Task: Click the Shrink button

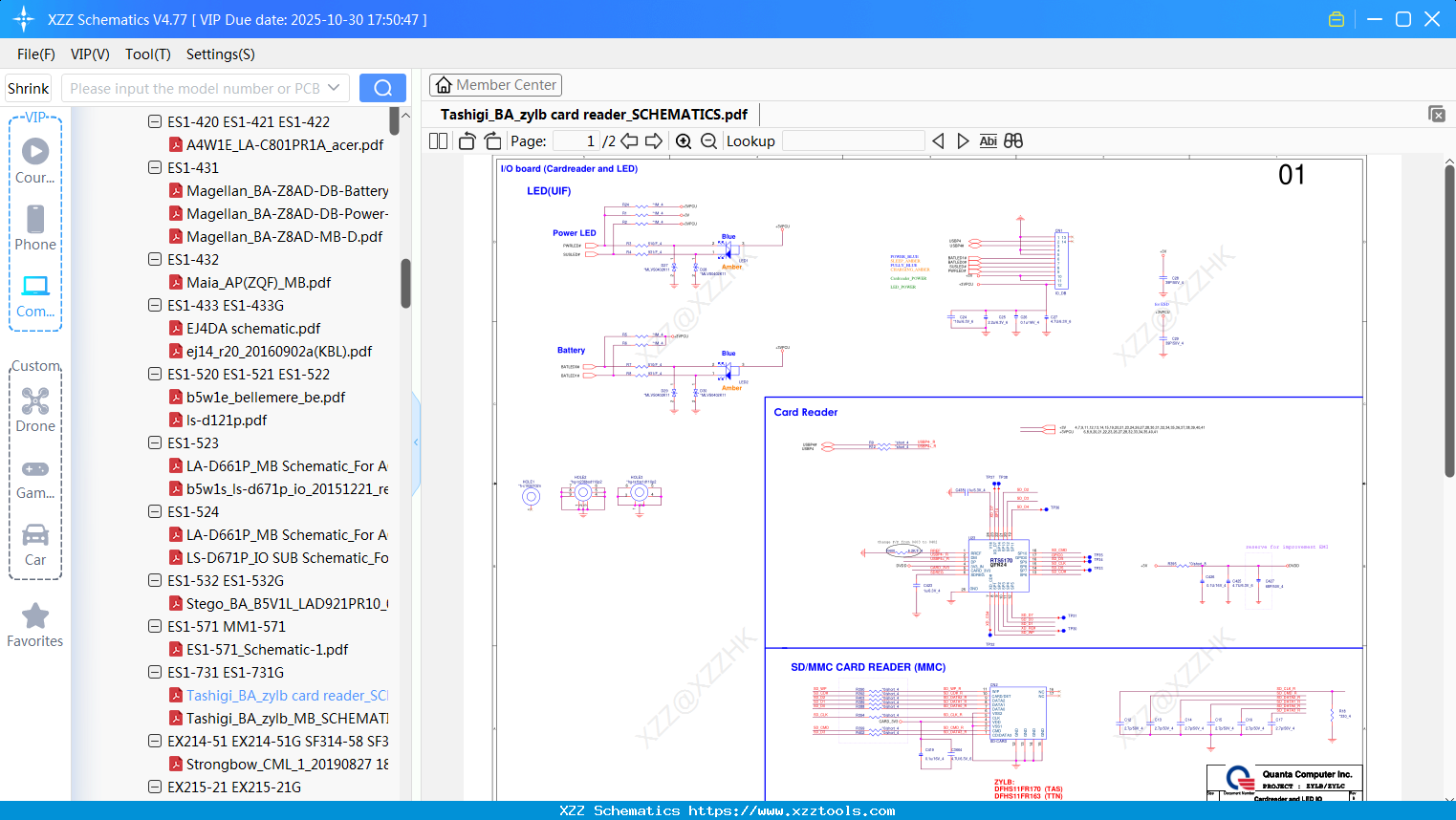Action: [29, 88]
